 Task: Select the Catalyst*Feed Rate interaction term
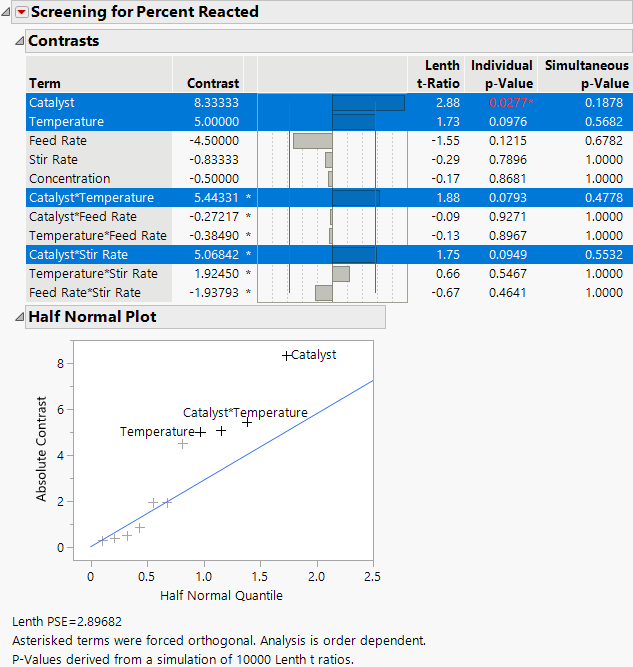(83, 217)
